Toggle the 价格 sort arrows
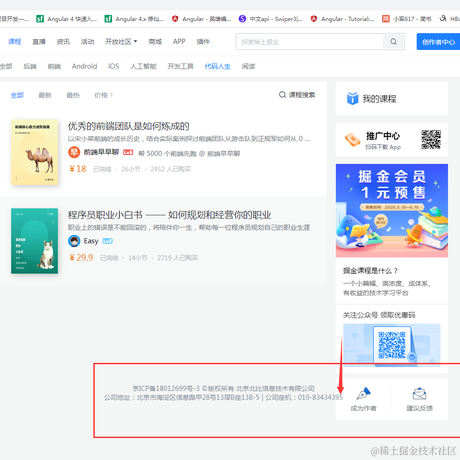The image size is (460, 460). click(112, 95)
